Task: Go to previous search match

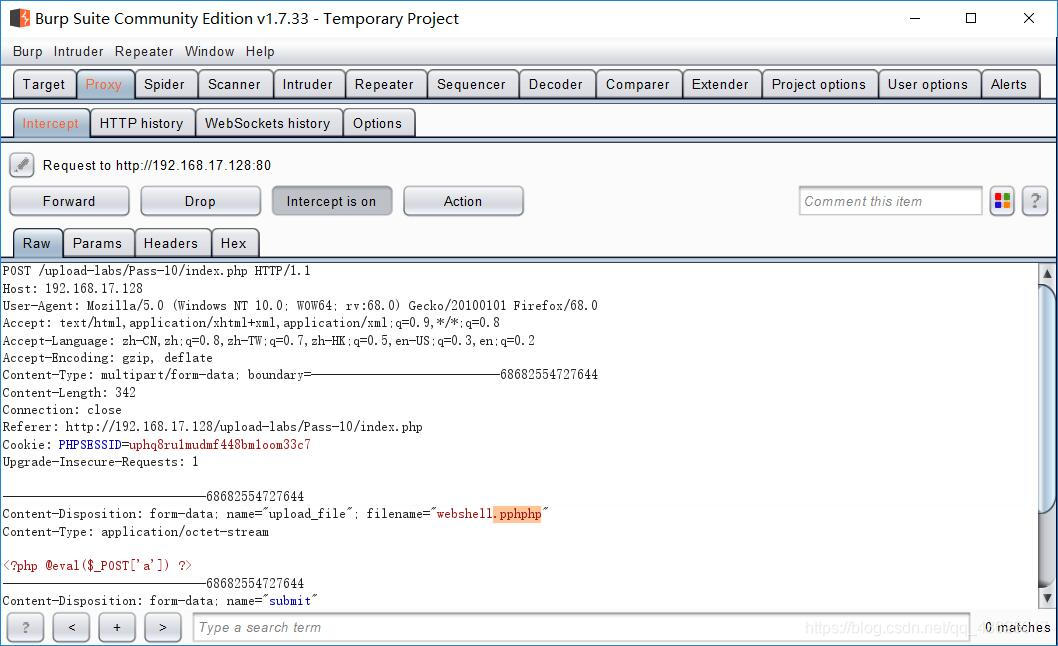Action: (x=72, y=627)
